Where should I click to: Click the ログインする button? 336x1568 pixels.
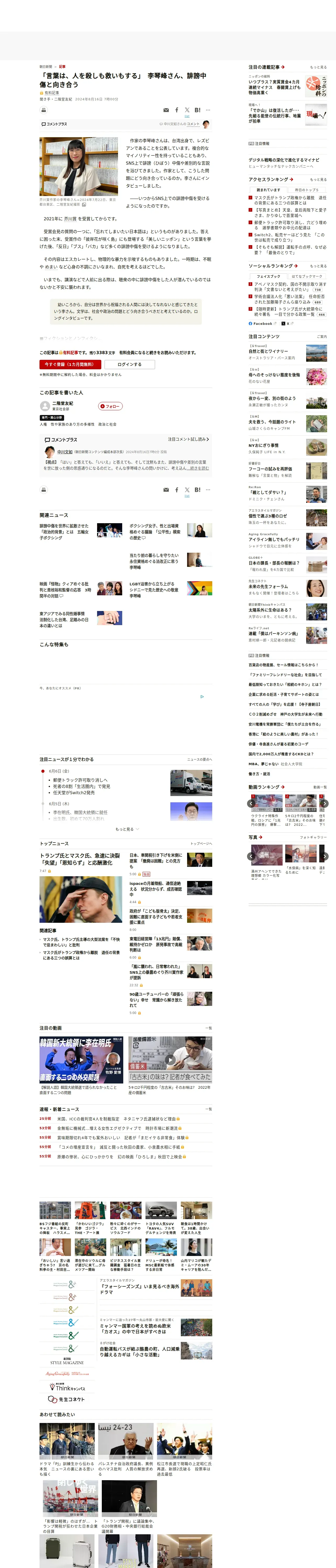coord(129,364)
